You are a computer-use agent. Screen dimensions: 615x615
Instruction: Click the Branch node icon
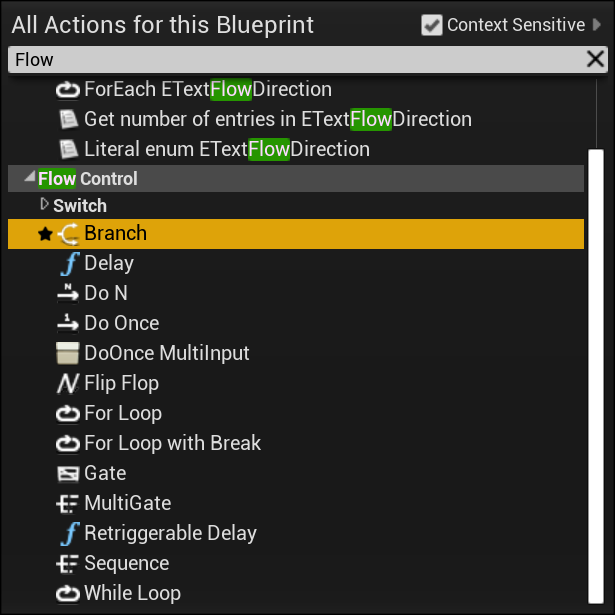point(68,234)
